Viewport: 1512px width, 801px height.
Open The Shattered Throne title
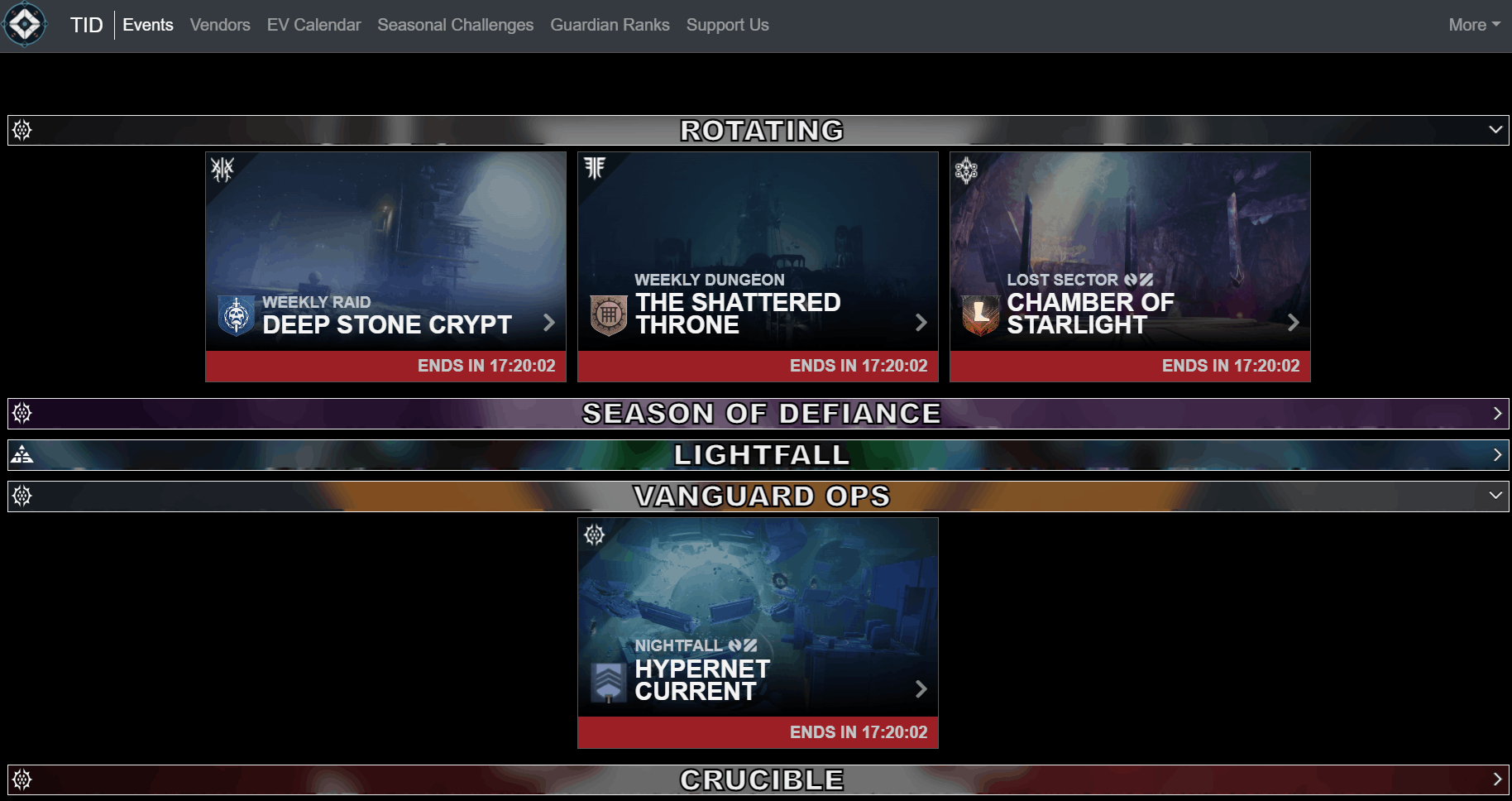(x=738, y=314)
